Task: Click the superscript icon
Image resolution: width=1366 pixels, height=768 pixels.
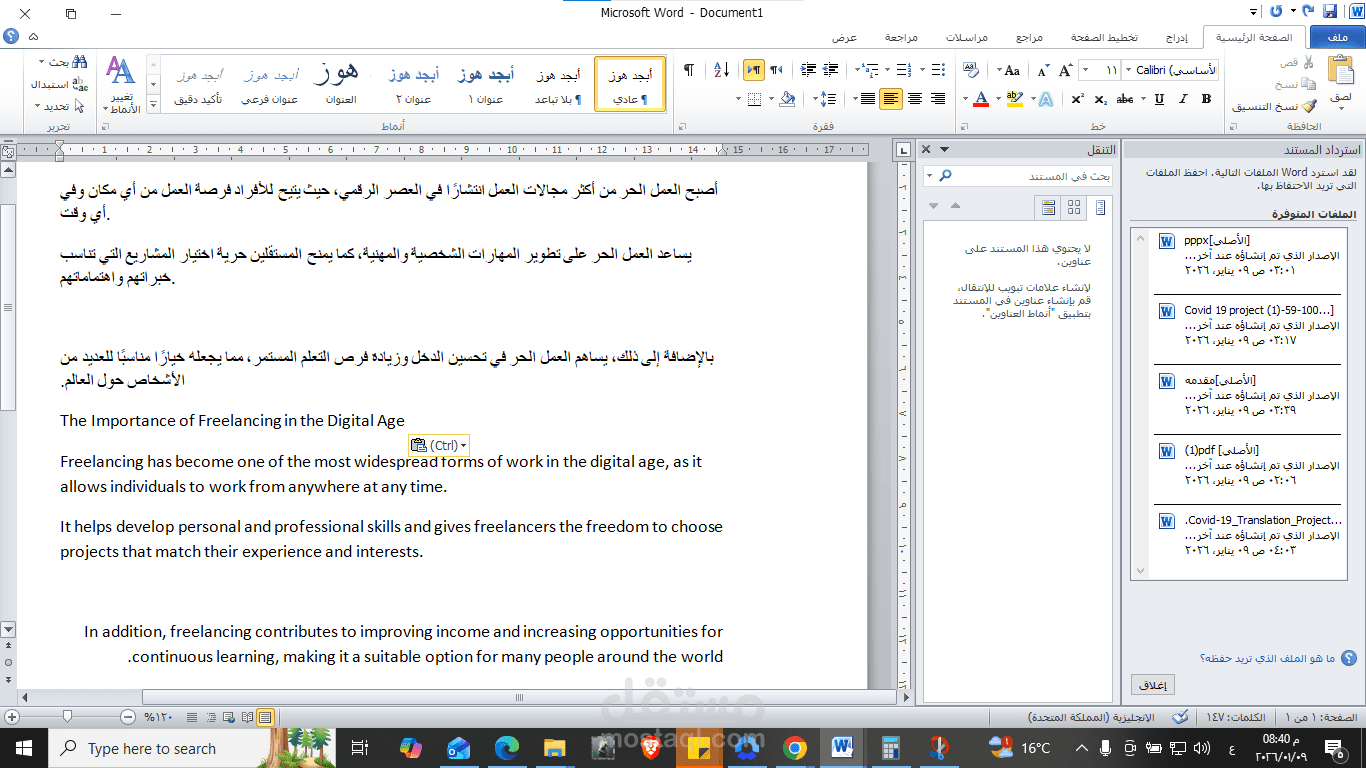Action: coord(1077,97)
